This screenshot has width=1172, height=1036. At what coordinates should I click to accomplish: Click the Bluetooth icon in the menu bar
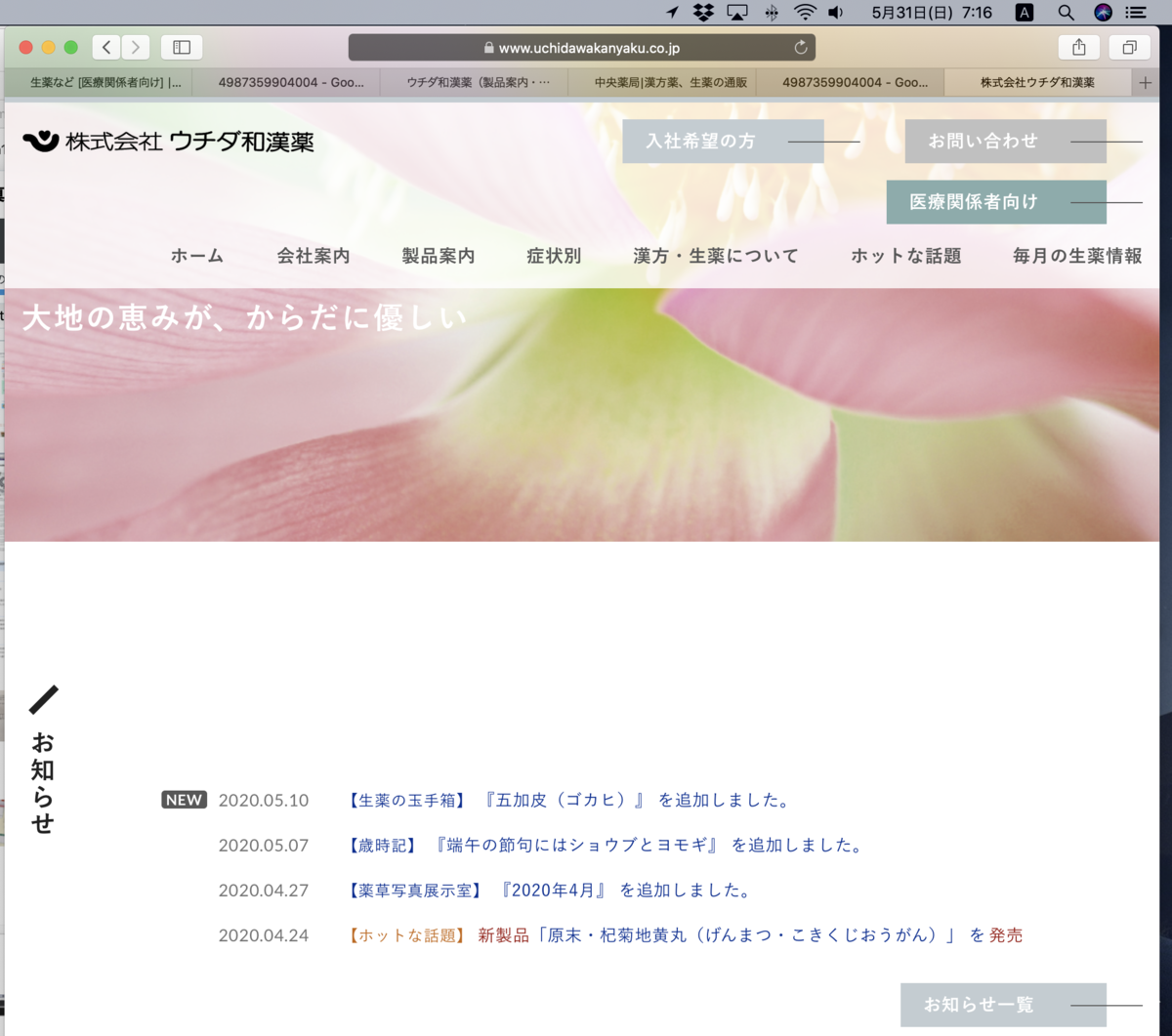[770, 13]
